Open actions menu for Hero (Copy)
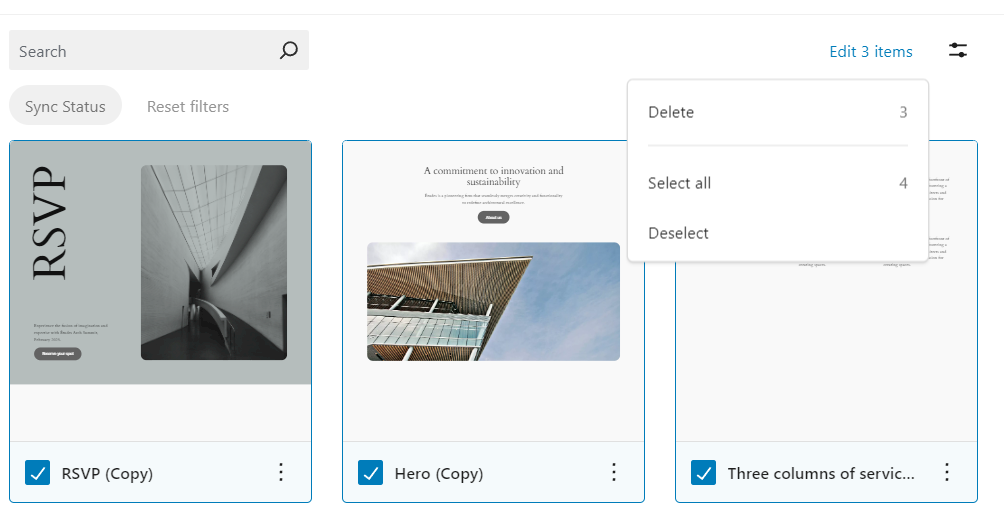Screen dimensions: 1004x517 click(x=614, y=472)
